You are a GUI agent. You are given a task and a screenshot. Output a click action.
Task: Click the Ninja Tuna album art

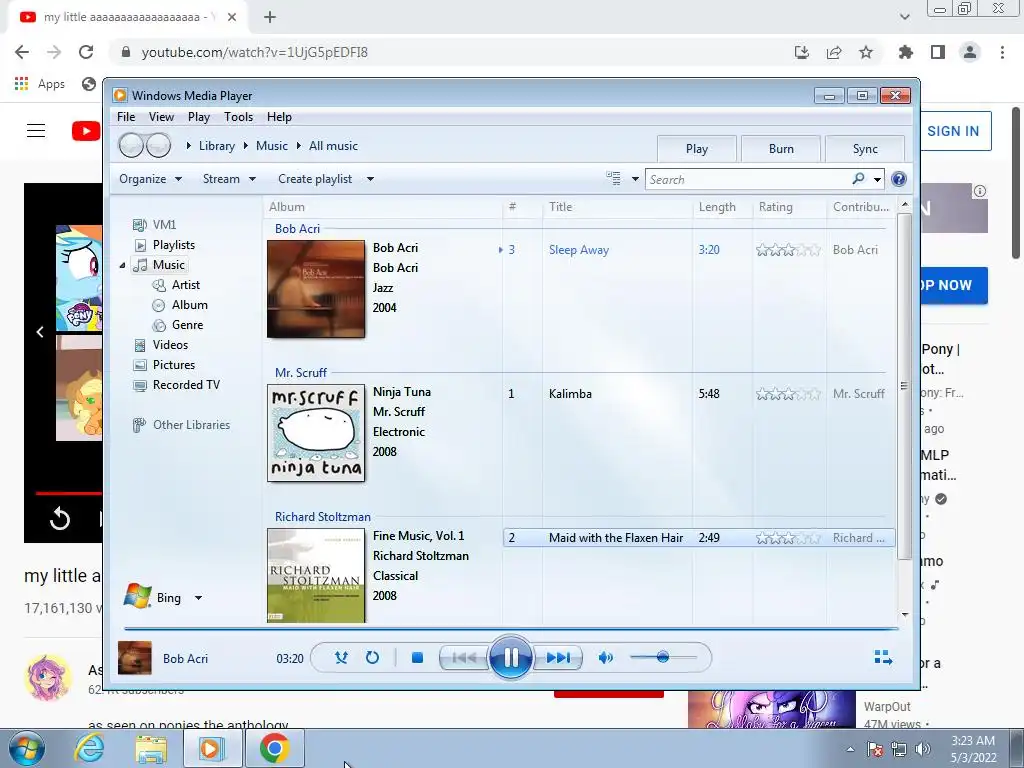(x=316, y=433)
